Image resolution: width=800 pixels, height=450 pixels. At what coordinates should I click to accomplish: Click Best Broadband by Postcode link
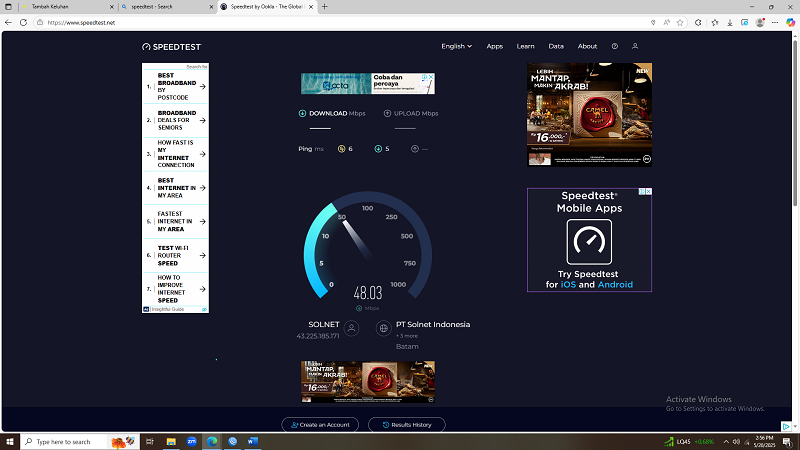point(176,86)
